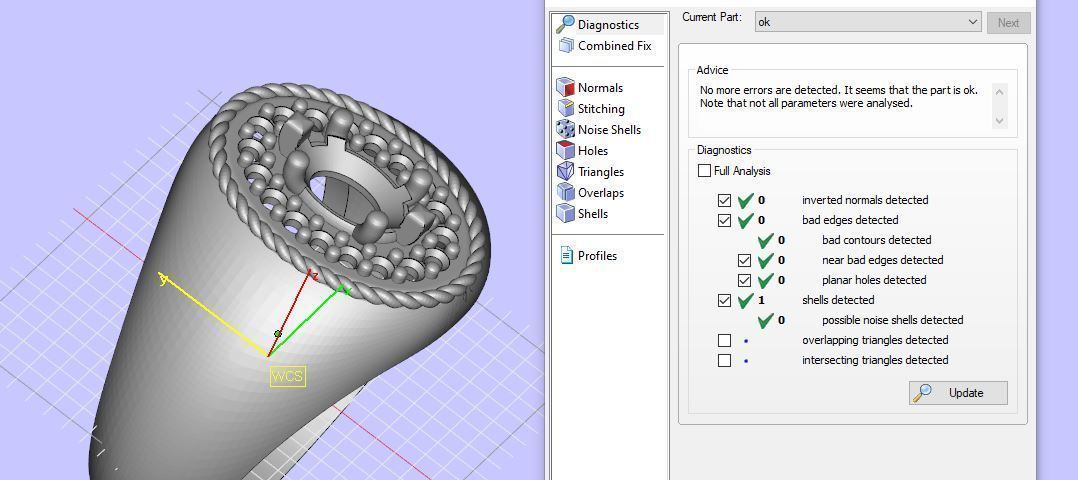Select the Combined Fix icon

coord(566,46)
